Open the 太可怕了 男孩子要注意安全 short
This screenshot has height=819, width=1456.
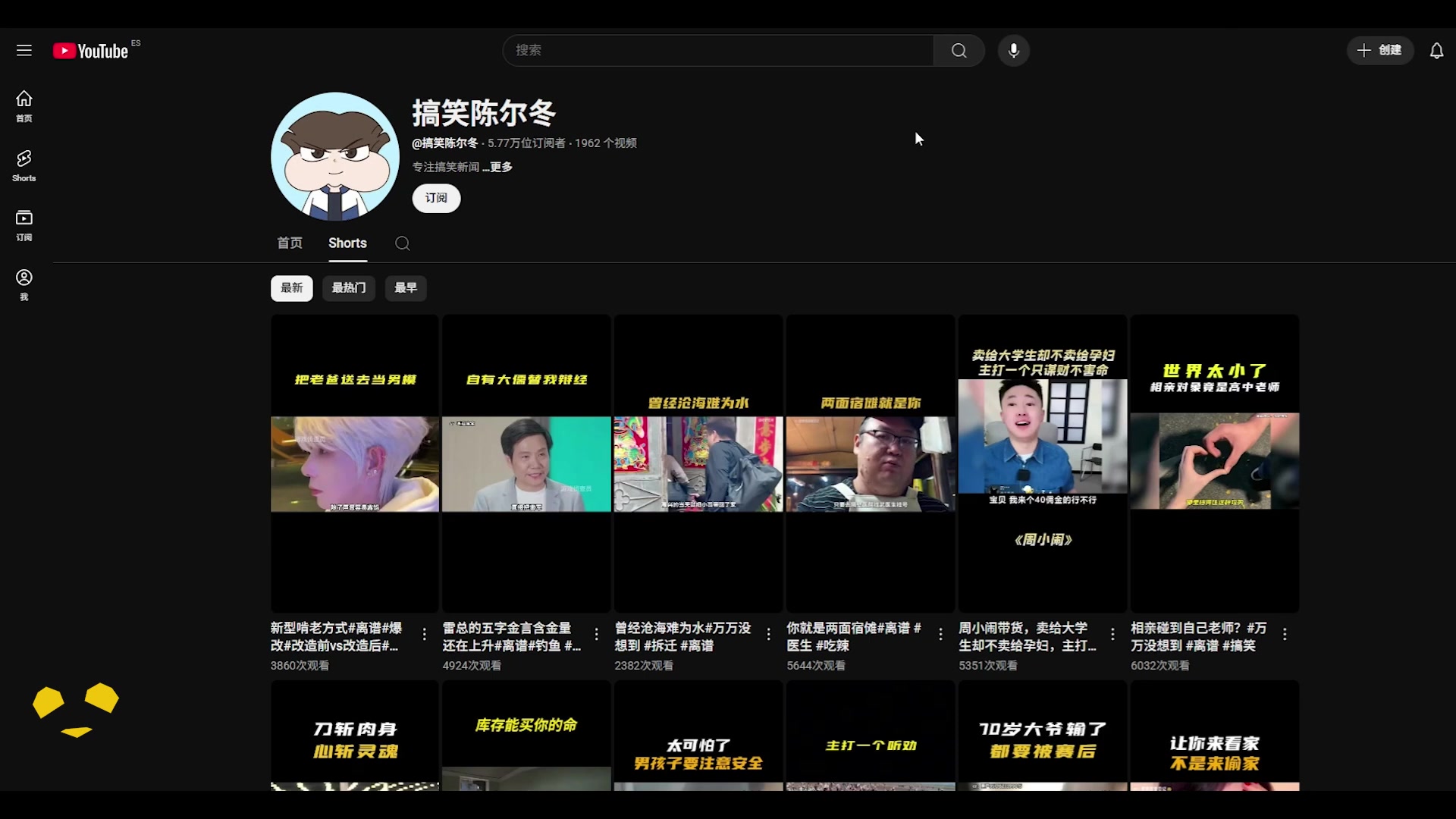coord(698,736)
